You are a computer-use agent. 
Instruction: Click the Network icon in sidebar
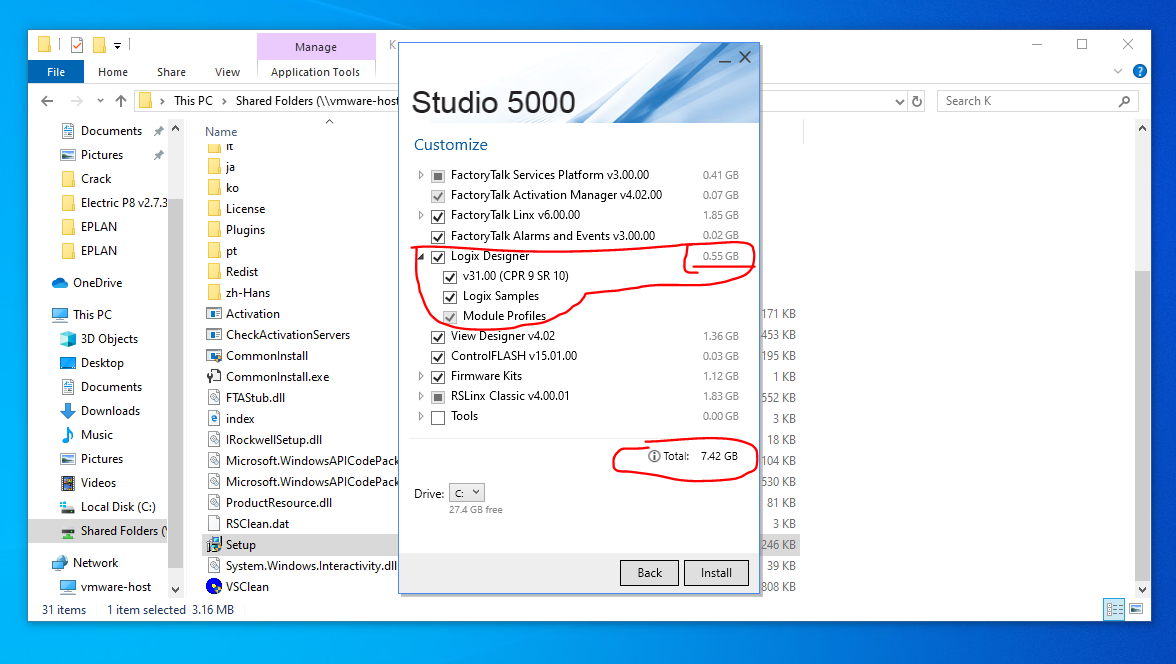(x=60, y=562)
